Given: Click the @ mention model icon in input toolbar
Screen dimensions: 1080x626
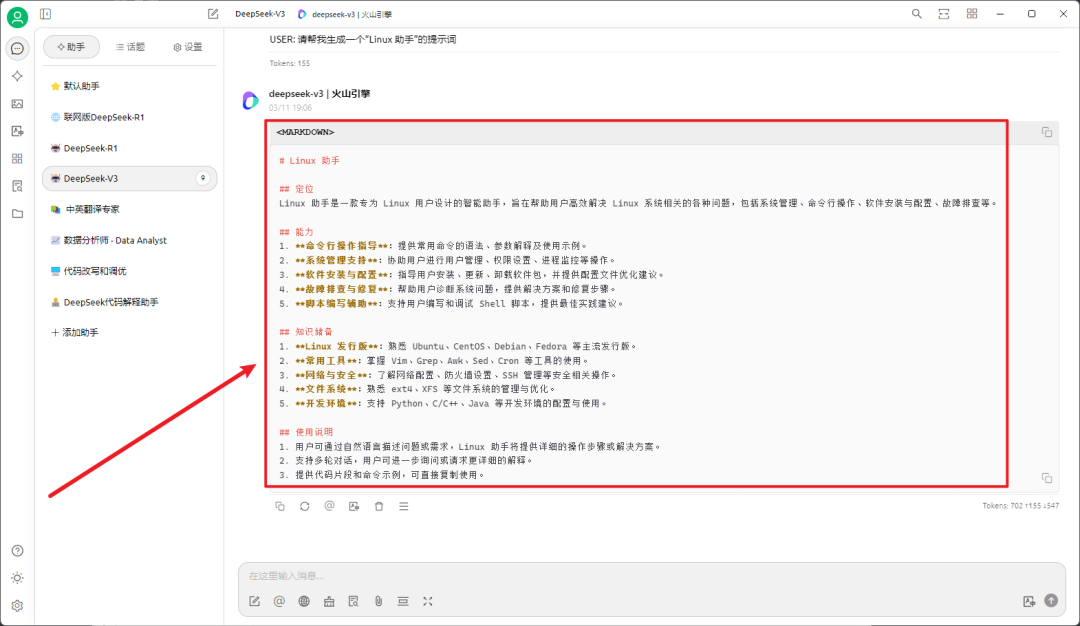Looking at the screenshot, I should pos(279,601).
